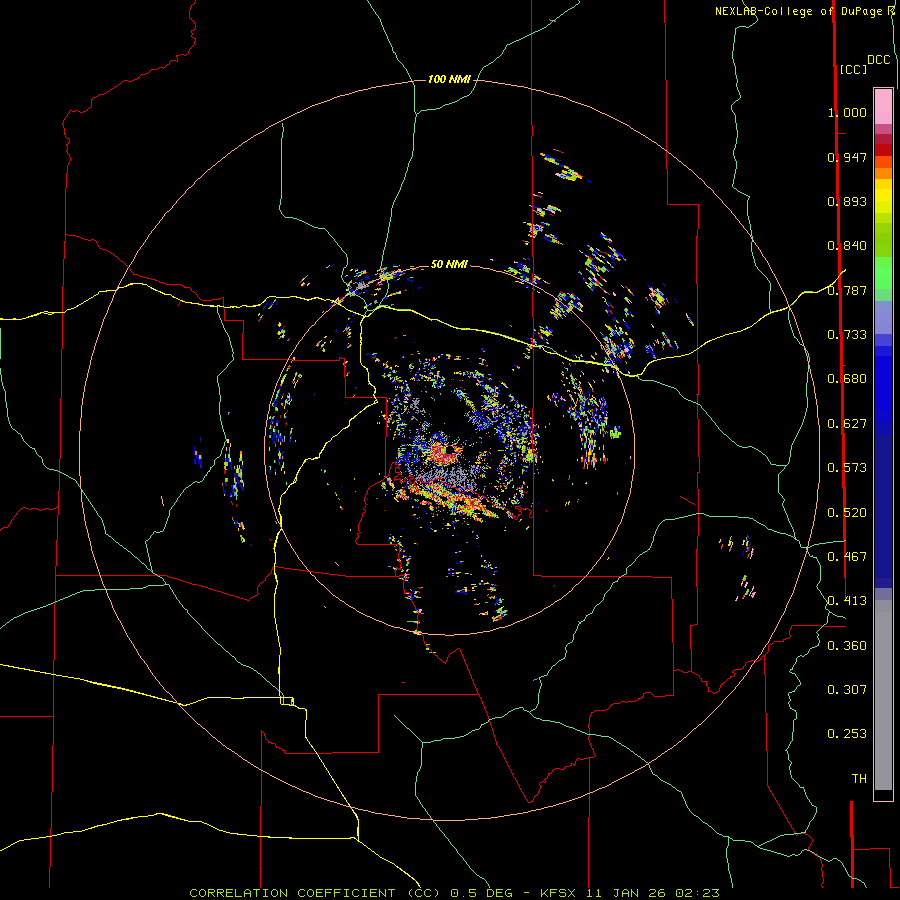This screenshot has height=900, width=900.
Task: Pick the gray swatch on the color bar
Action: pyautogui.click(x=883, y=695)
